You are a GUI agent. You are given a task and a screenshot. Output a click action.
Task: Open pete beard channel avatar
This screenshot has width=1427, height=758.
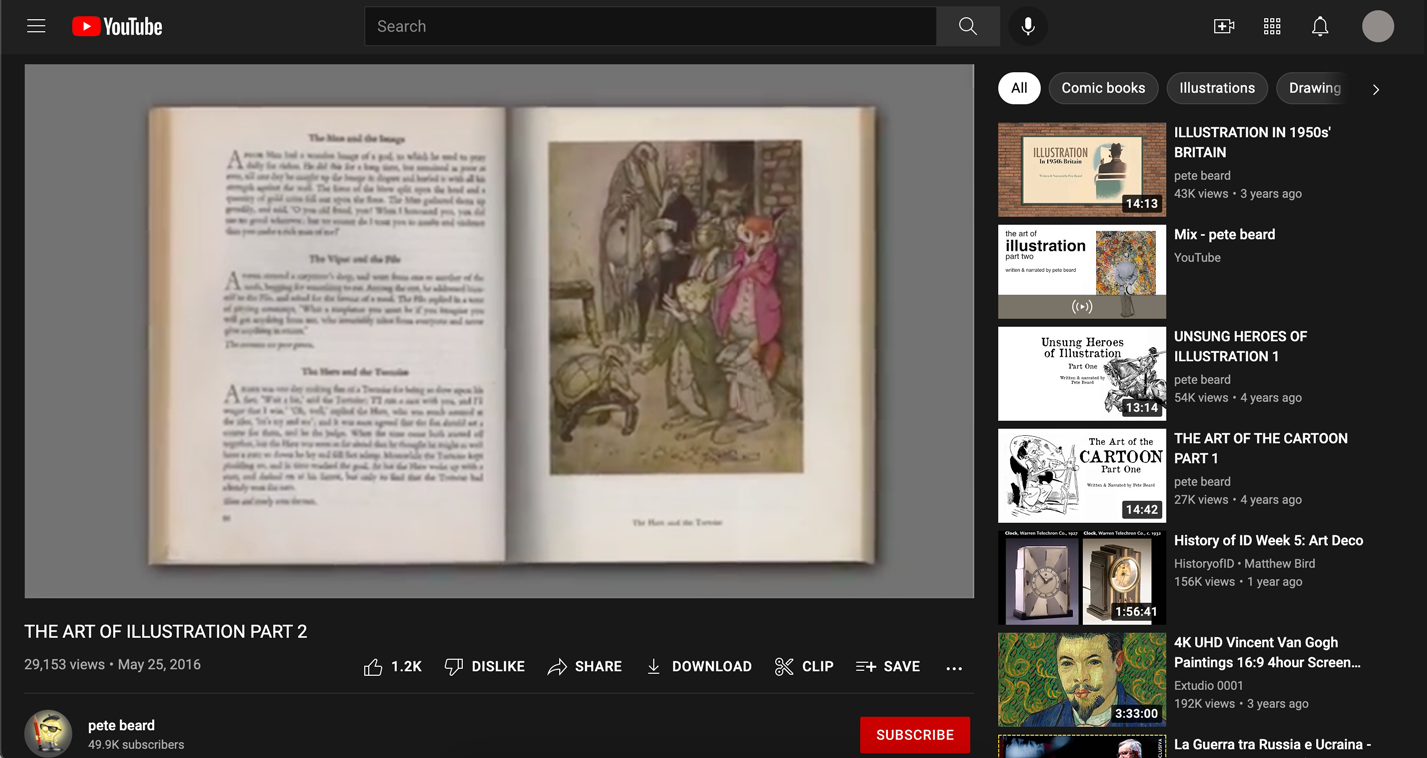pyautogui.click(x=48, y=733)
